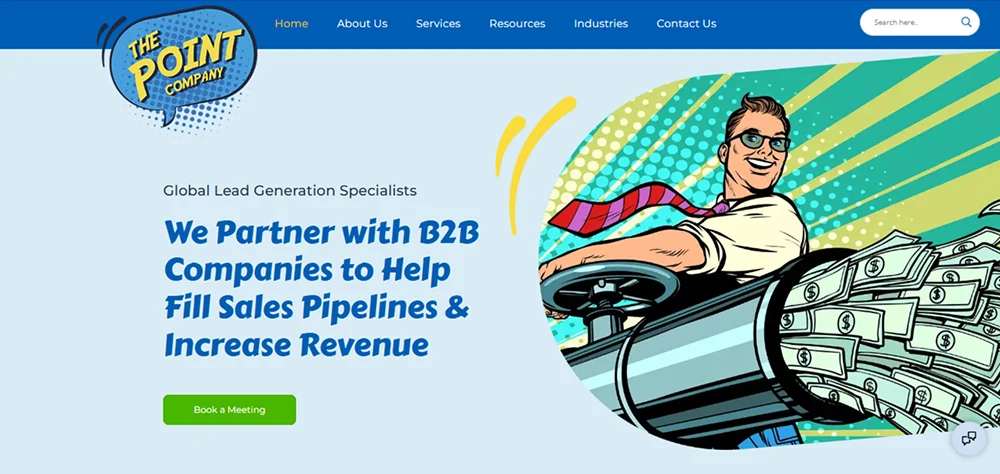
Task: Expand the Resources menu
Action: click(x=517, y=24)
